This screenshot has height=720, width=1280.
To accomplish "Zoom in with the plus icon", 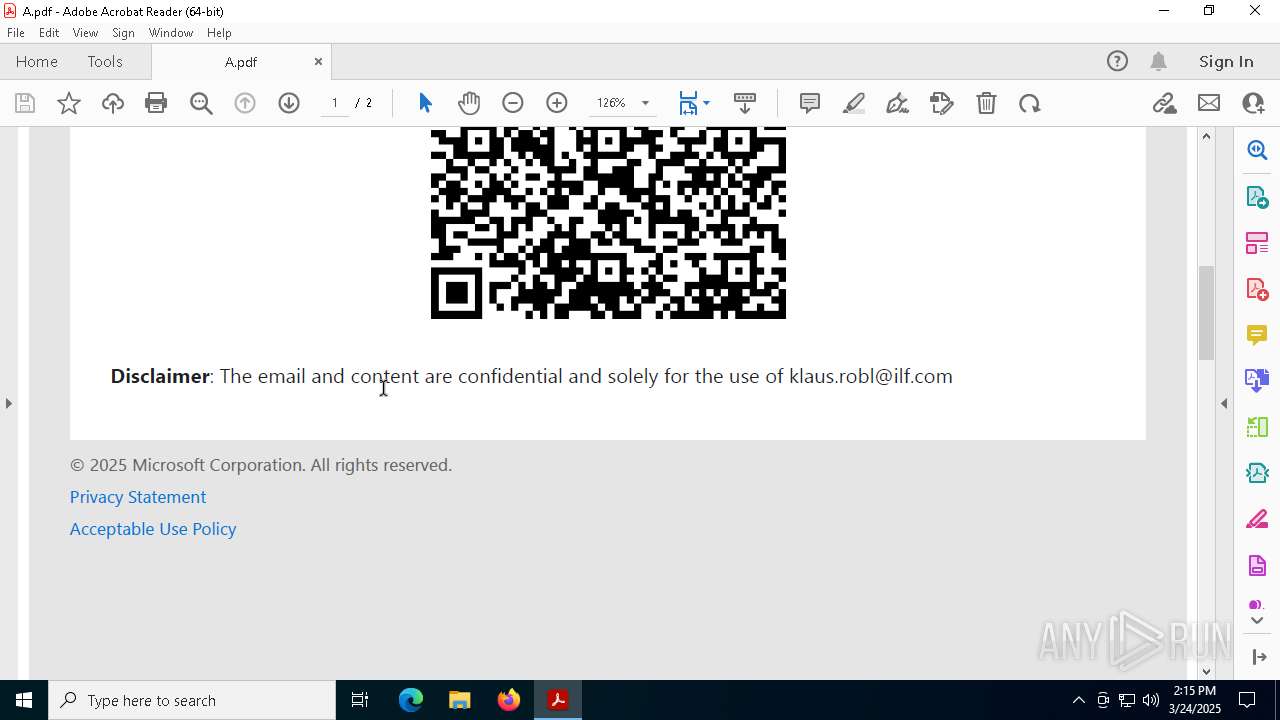I will (557, 103).
